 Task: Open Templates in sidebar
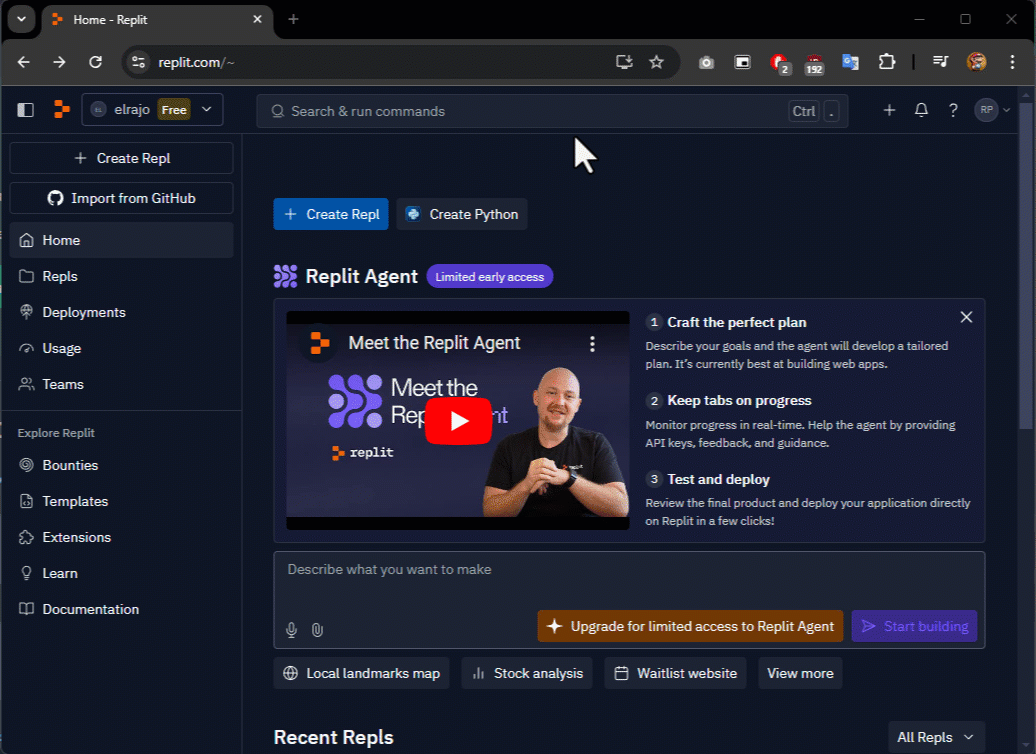pyautogui.click(x=122, y=501)
